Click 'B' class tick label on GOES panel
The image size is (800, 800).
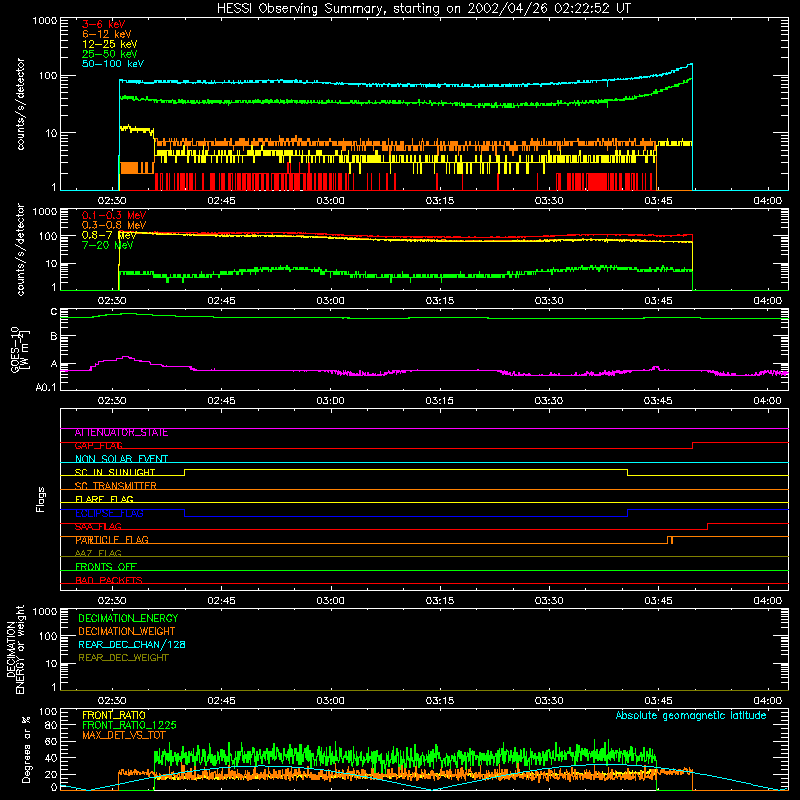point(54,336)
